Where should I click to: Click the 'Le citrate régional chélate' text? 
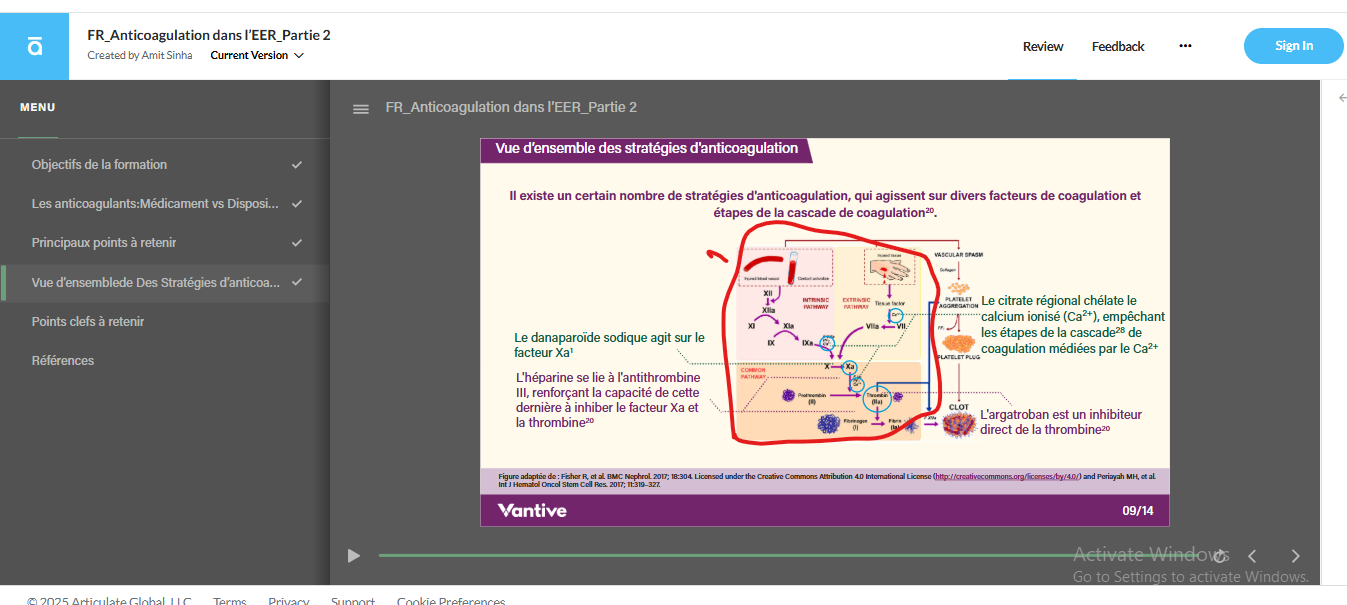[1072, 324]
